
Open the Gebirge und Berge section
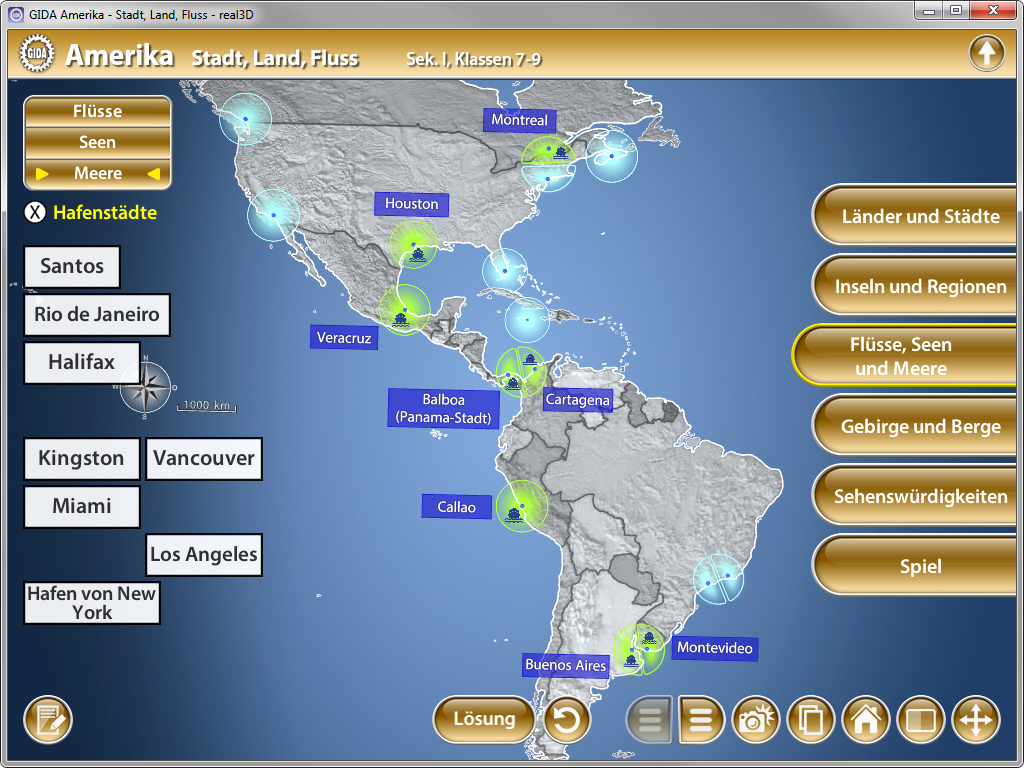tap(920, 427)
